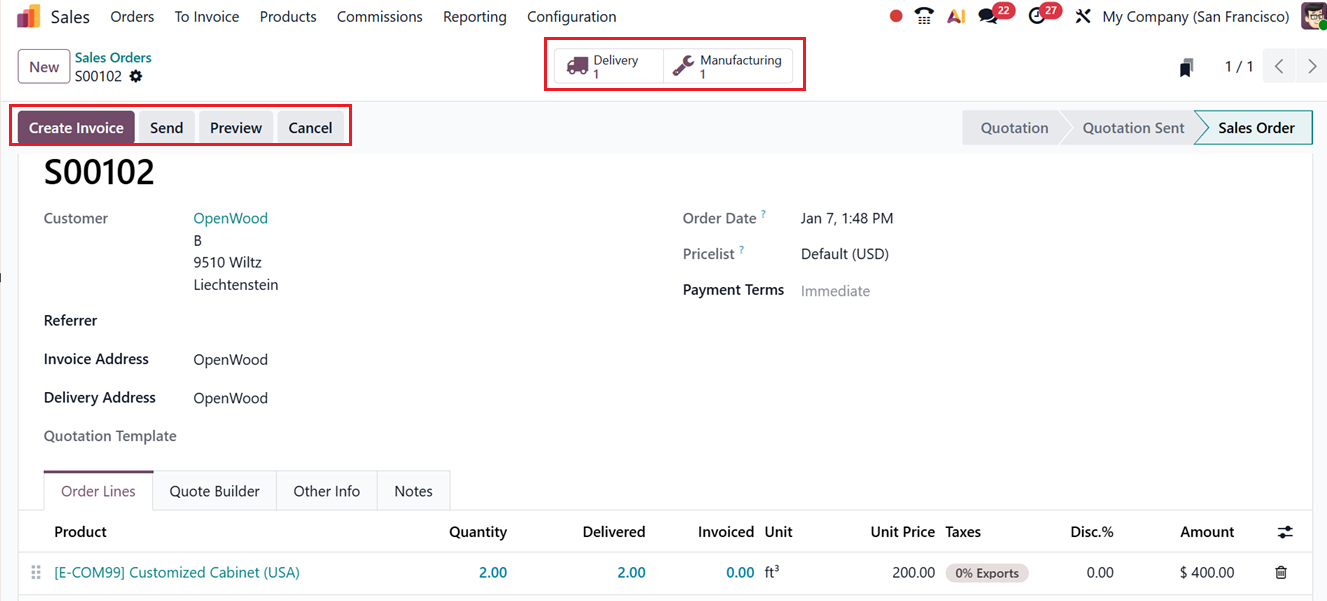The image size is (1327, 601).
Task: Click the Payment Terms field
Action: point(835,291)
